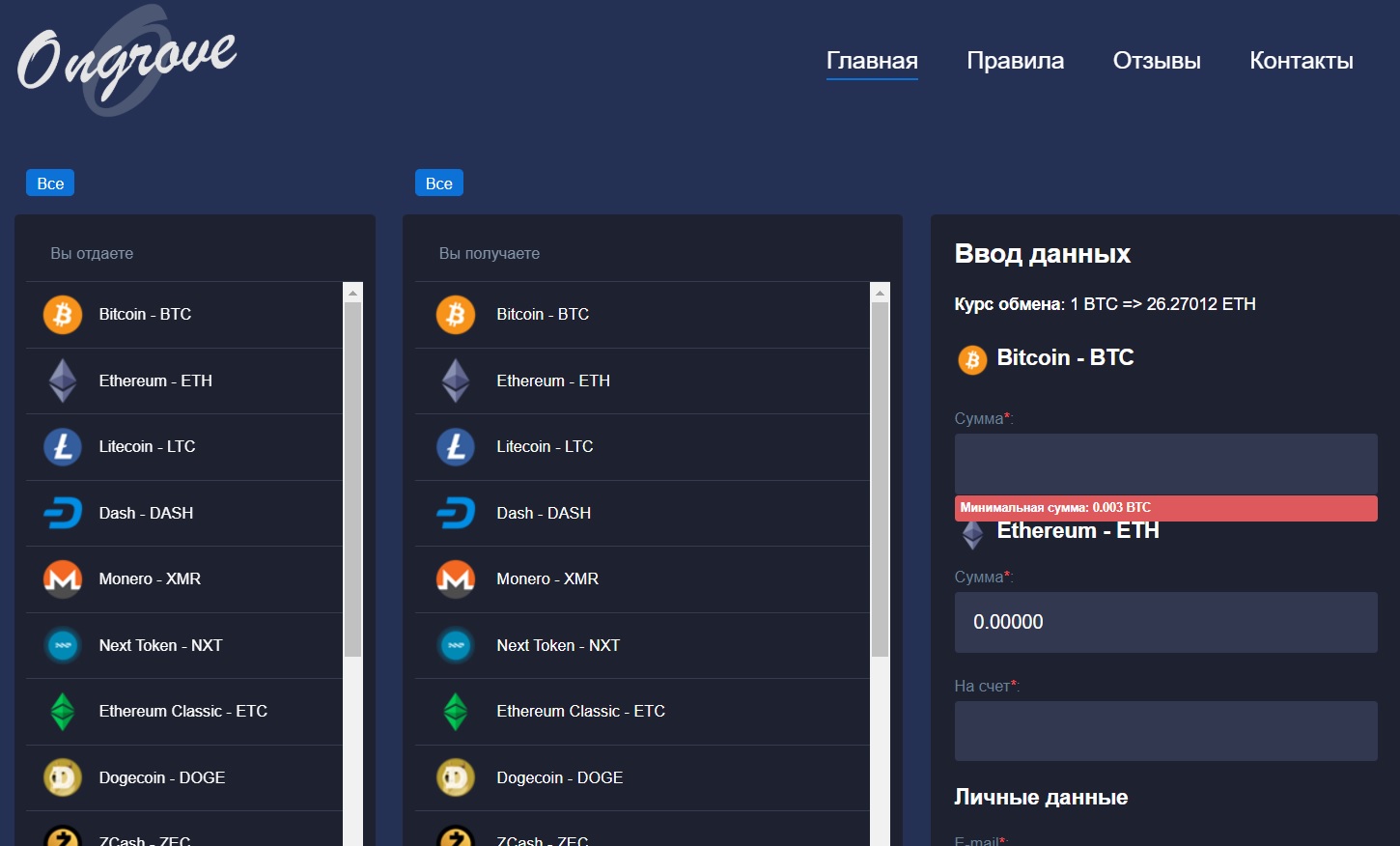
Task: Click Bitcoin icon in 'Вы отдаете' list
Action: click(x=63, y=315)
